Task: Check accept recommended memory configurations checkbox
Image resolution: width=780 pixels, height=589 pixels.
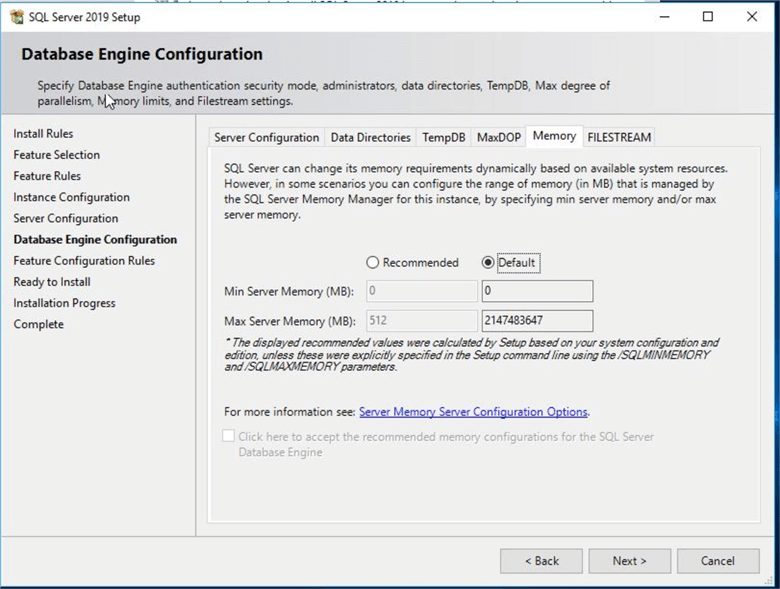Action: click(x=229, y=437)
